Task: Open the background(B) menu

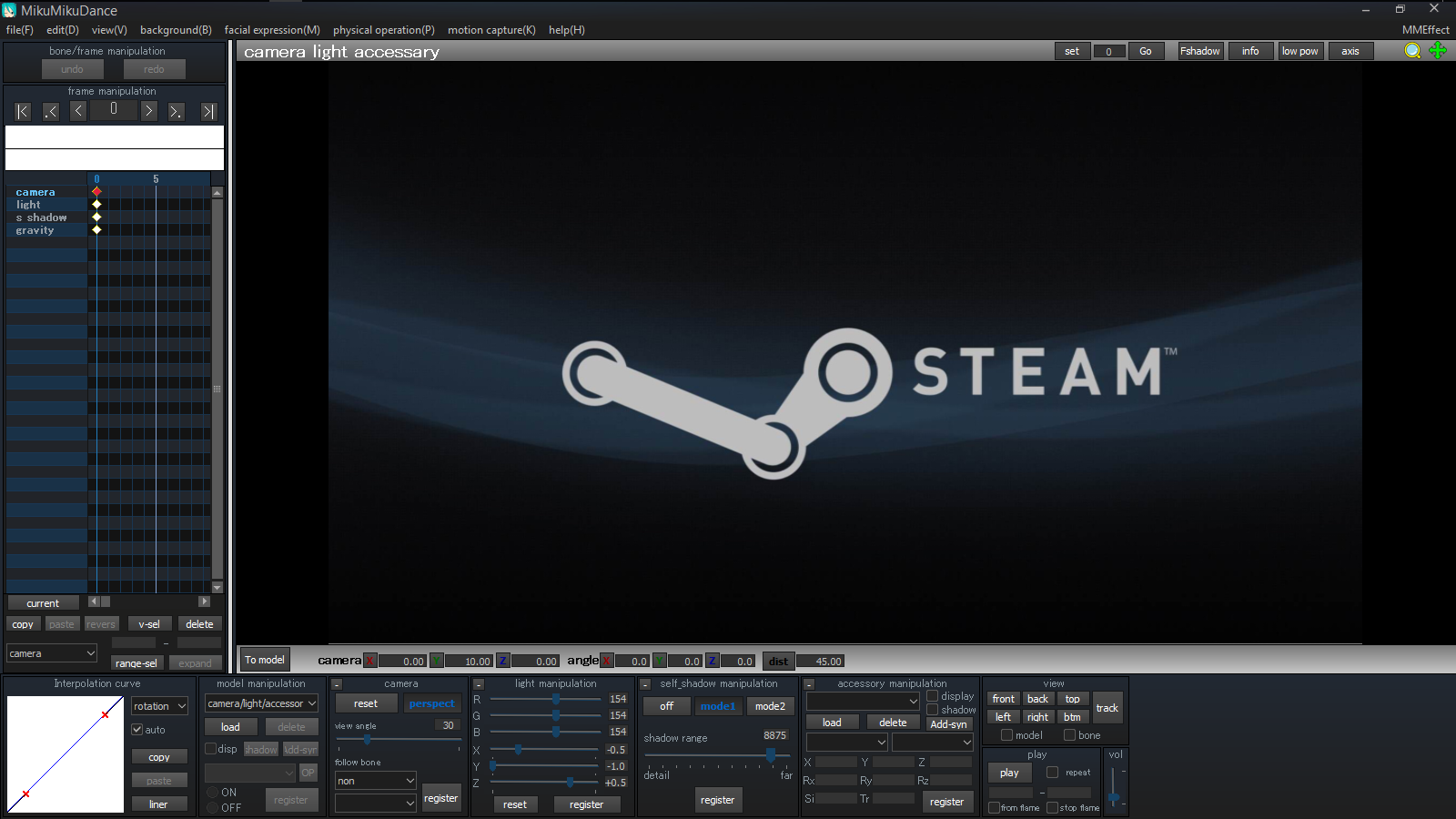Action: coord(176,30)
